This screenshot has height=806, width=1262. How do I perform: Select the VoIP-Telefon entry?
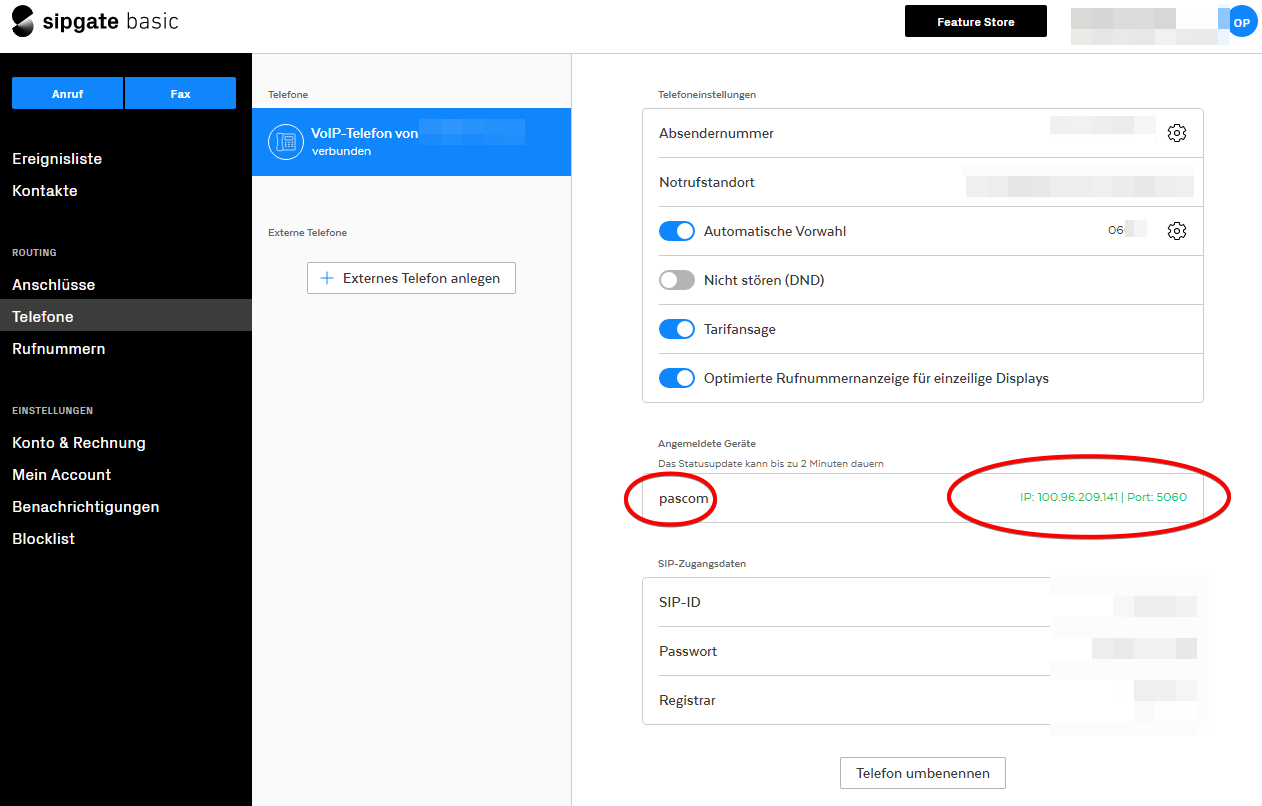411,142
